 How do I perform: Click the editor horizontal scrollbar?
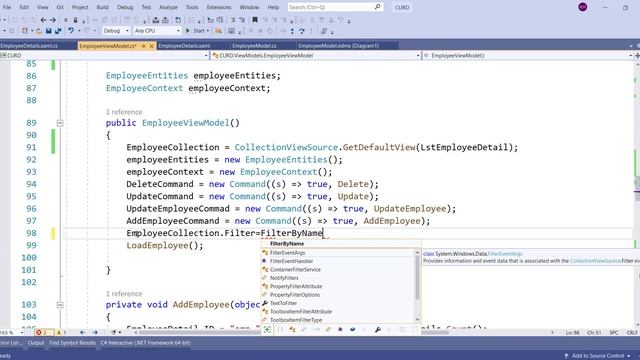click(294, 333)
